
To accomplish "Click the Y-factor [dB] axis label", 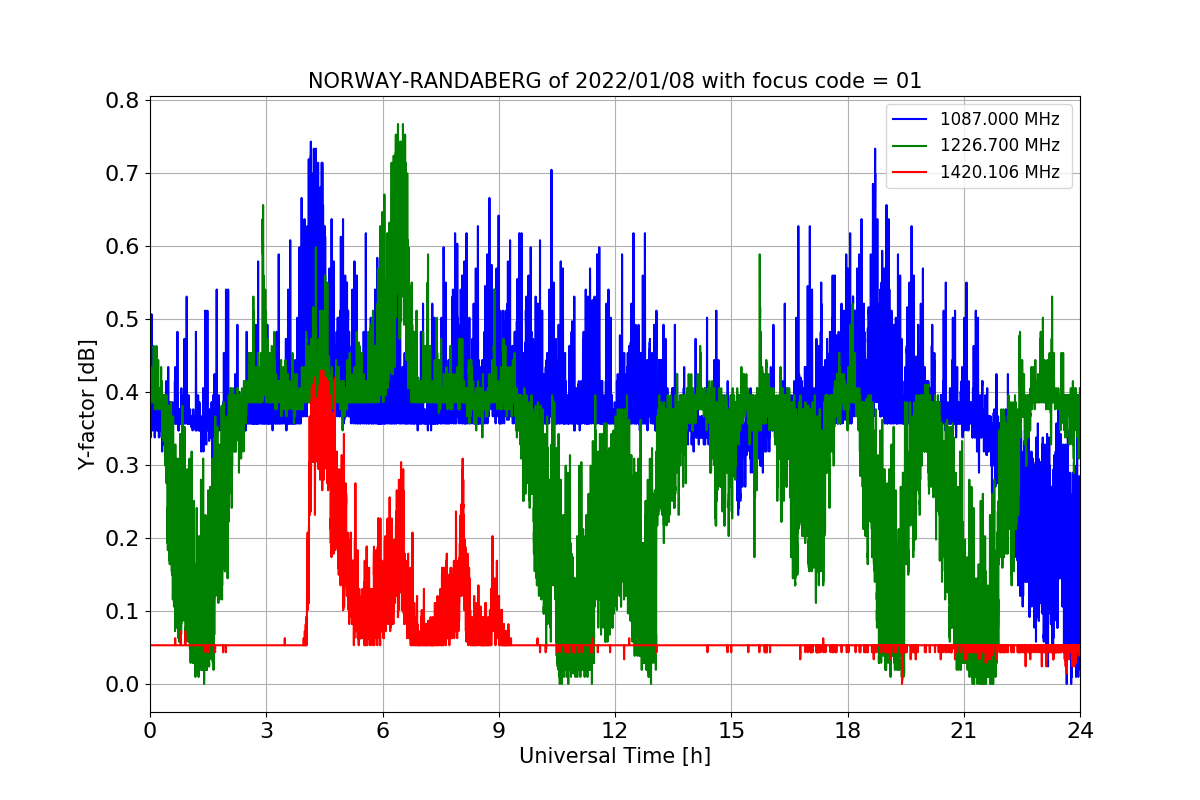I will (88, 405).
